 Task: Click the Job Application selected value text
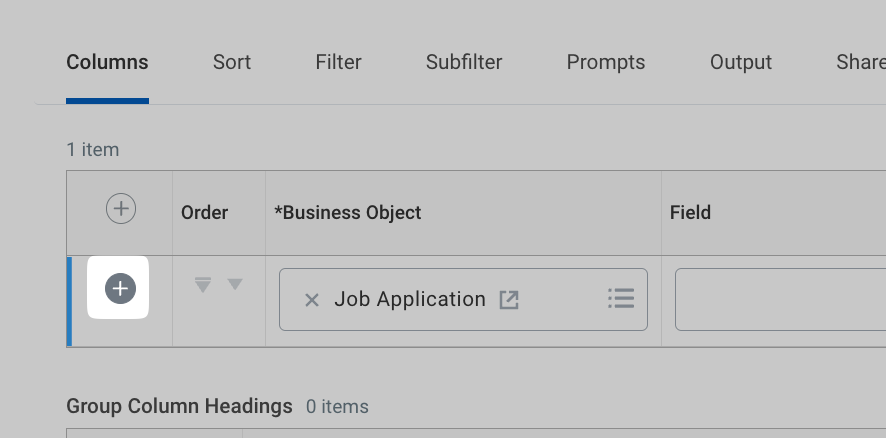point(410,299)
